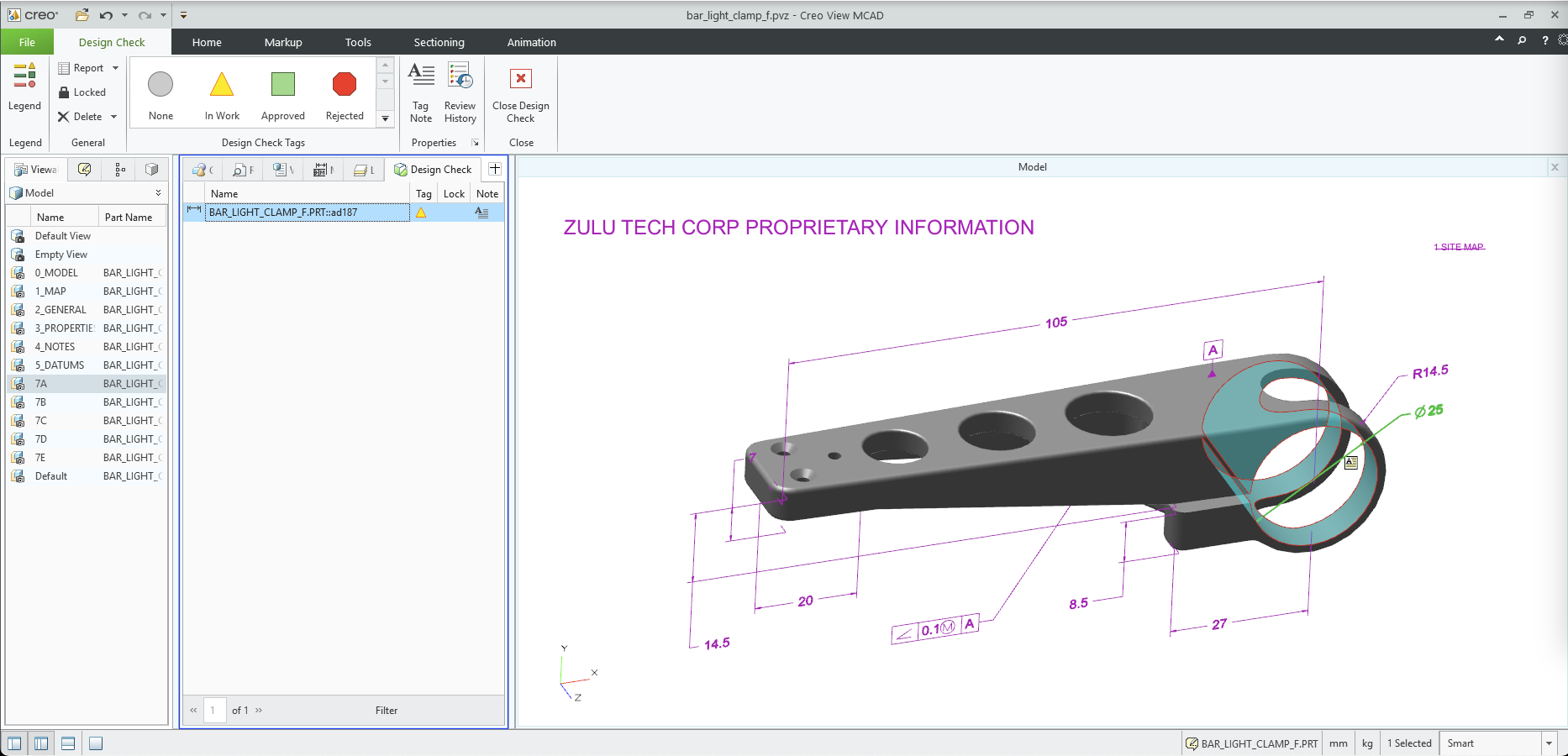Open the Smart selection mode dropdown

click(1549, 743)
